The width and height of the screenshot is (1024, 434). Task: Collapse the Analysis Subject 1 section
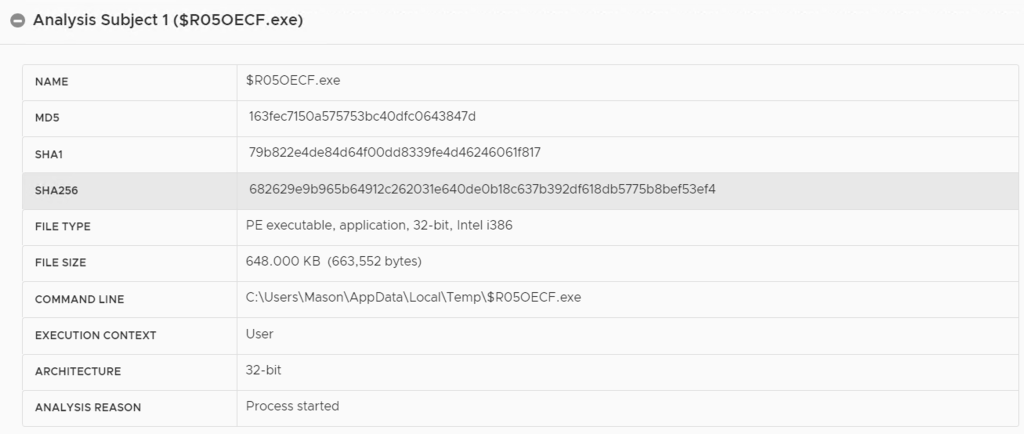[x=17, y=21]
